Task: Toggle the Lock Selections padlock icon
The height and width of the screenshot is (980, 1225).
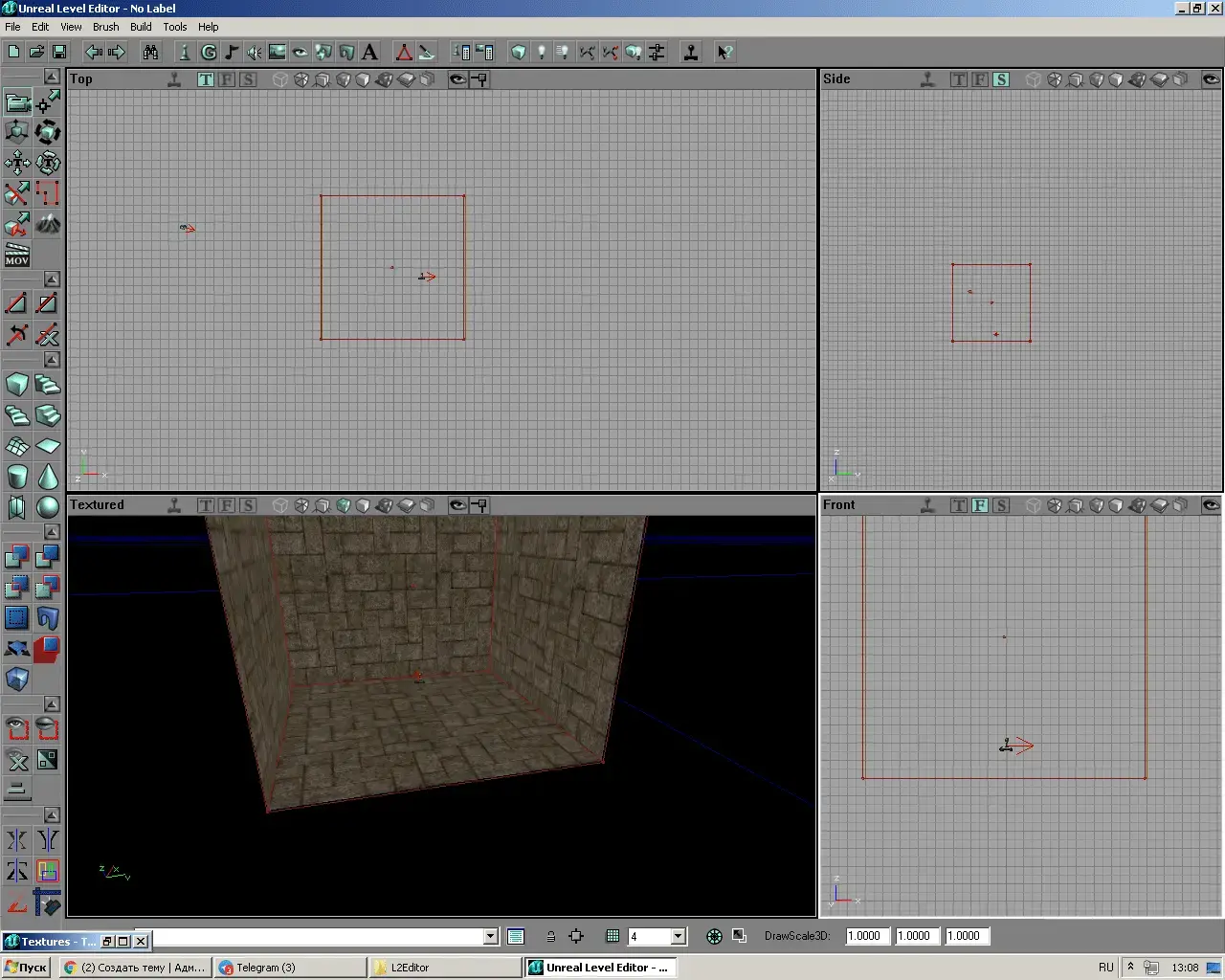Action: [x=551, y=936]
